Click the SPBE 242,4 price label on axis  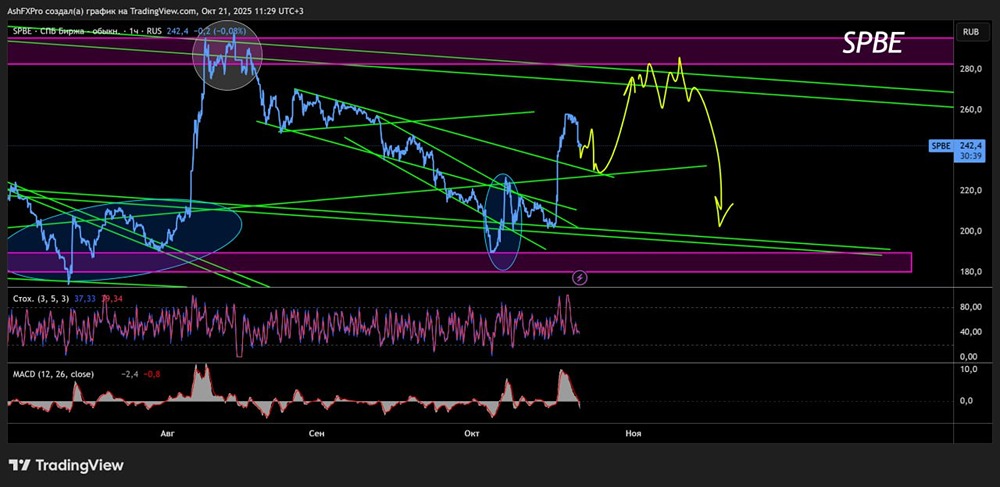959,146
